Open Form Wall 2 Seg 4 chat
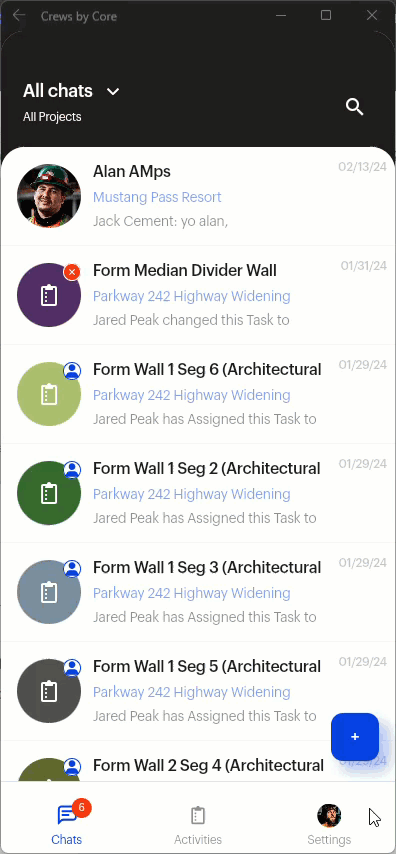396x854 pixels. [198, 765]
